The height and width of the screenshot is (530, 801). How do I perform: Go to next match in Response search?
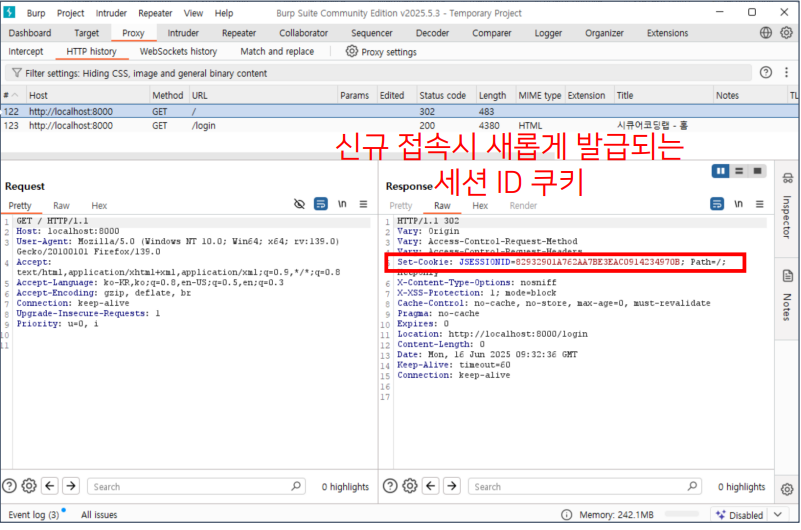[452, 486]
